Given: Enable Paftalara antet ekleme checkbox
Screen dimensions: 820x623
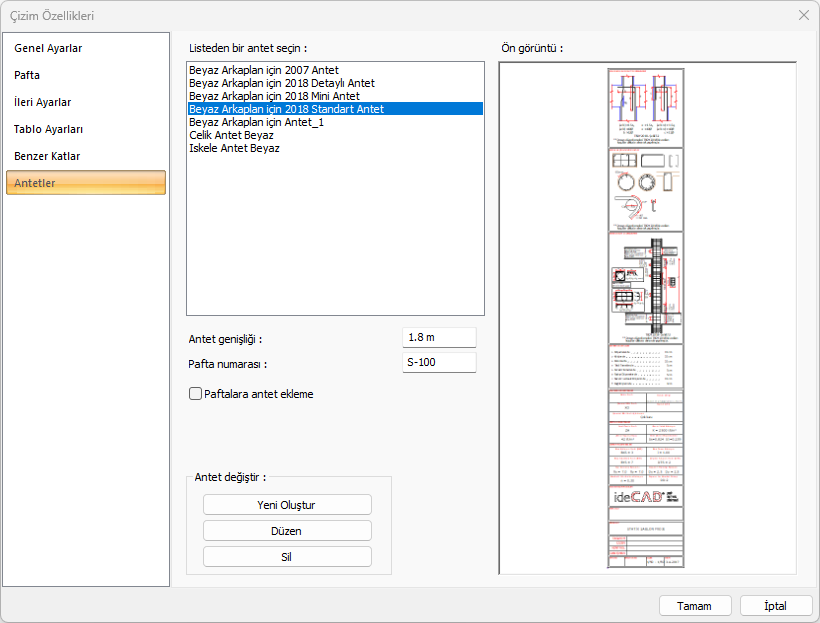Looking at the screenshot, I should pyautogui.click(x=196, y=394).
